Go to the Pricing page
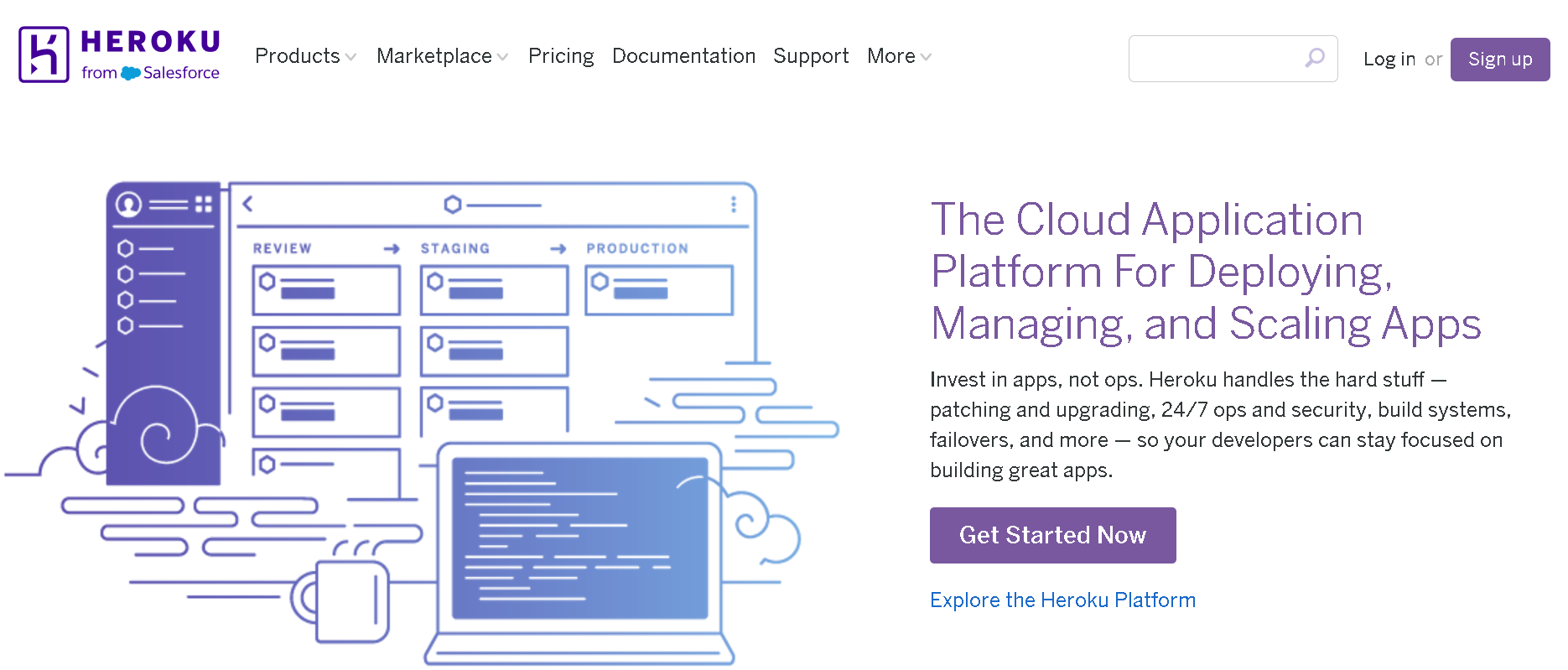The image size is (1568, 670). pos(561,56)
